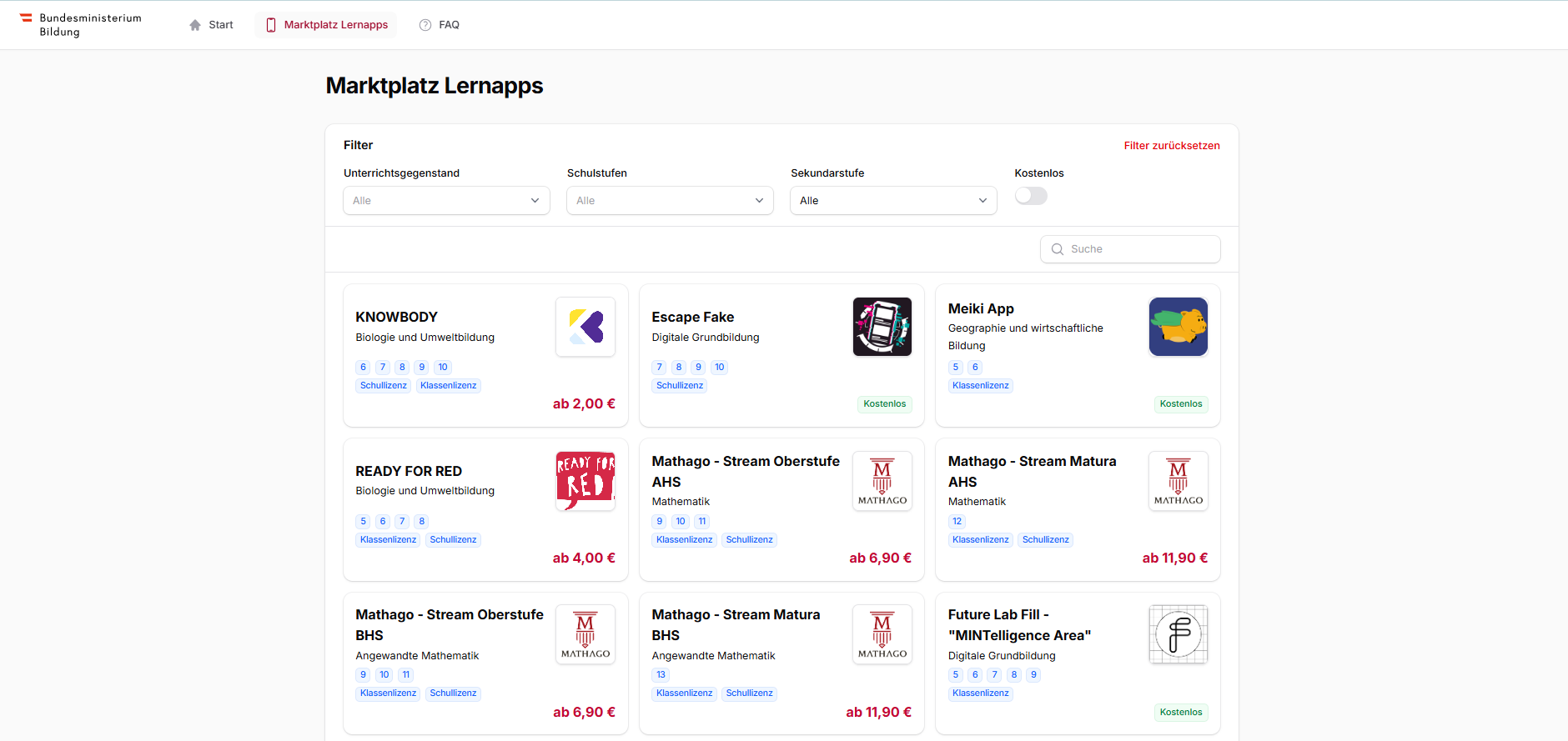Click Kostenlos badge on Future Lab Fill
Viewport: 1568px width, 741px height.
click(1181, 713)
